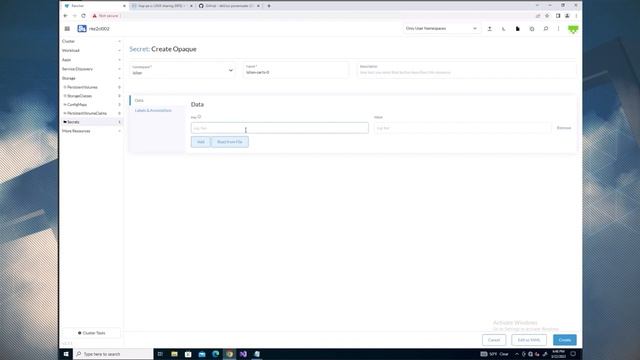Close the Rancher browser tab
This screenshot has height=360, width=640.
124,6
